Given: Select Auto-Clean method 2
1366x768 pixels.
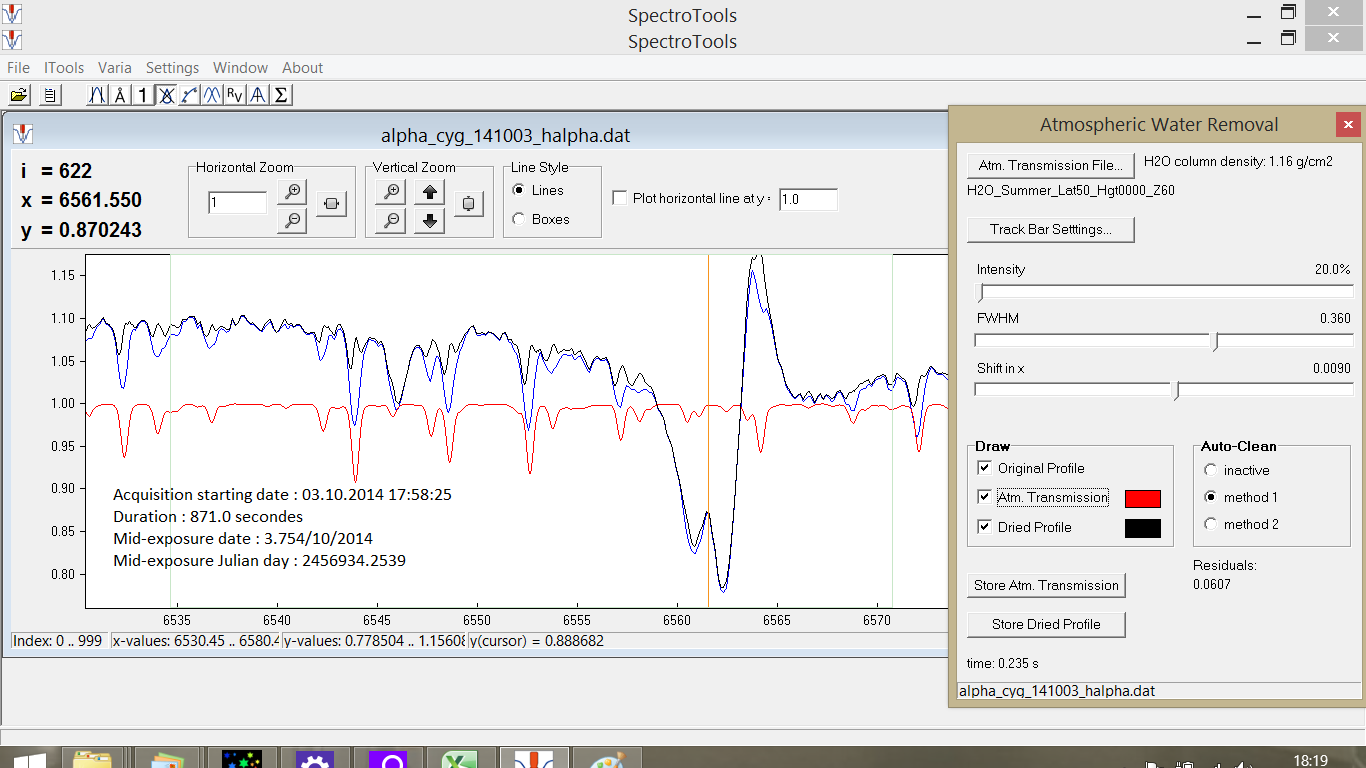Looking at the screenshot, I should (1211, 524).
